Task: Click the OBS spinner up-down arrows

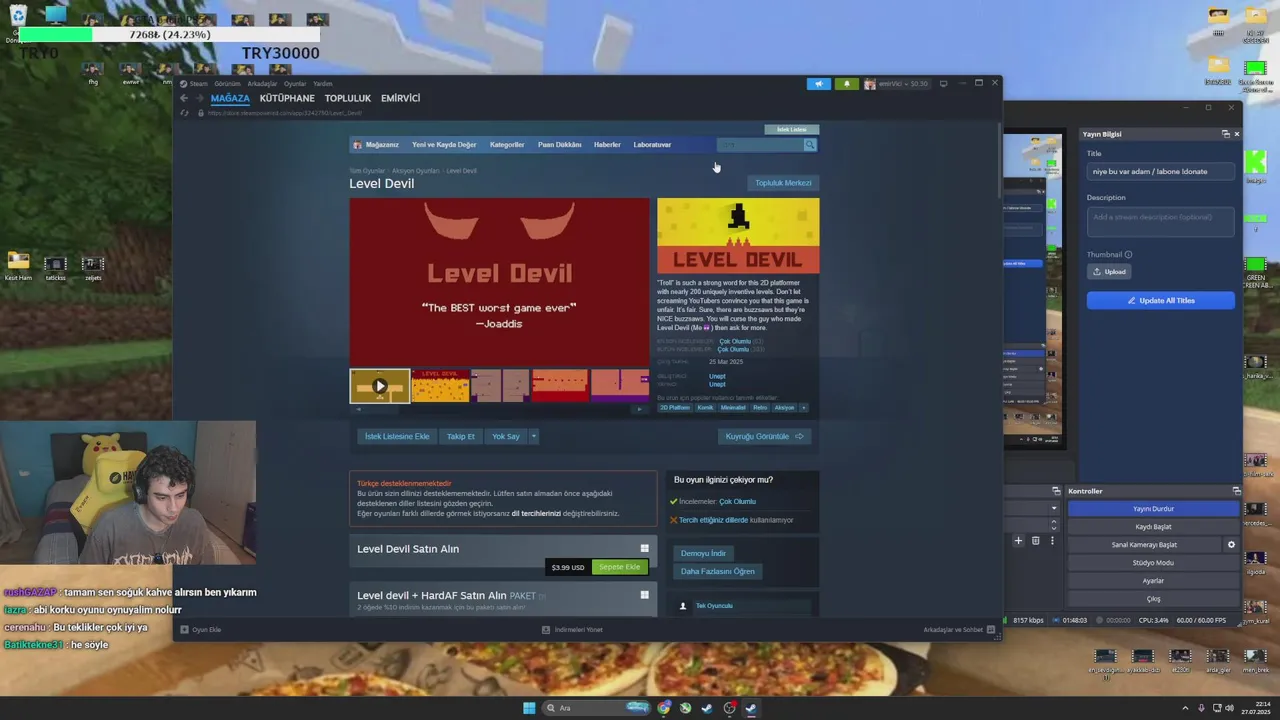Action: coord(1053,525)
